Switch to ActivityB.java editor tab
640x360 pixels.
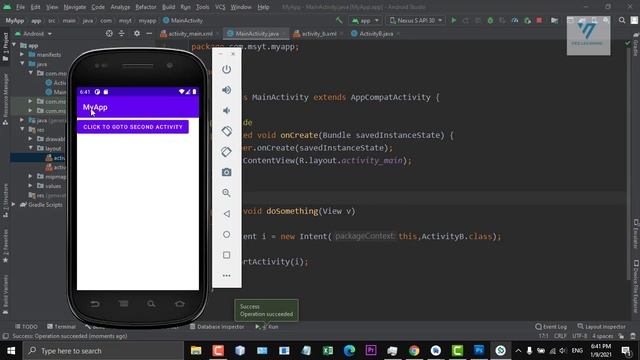tap(373, 33)
